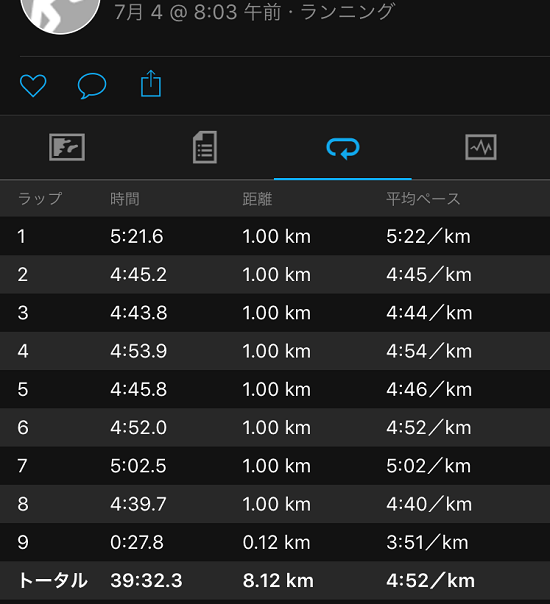Select lap 1 row with 5:21.6
The image size is (550, 604).
(x=275, y=236)
